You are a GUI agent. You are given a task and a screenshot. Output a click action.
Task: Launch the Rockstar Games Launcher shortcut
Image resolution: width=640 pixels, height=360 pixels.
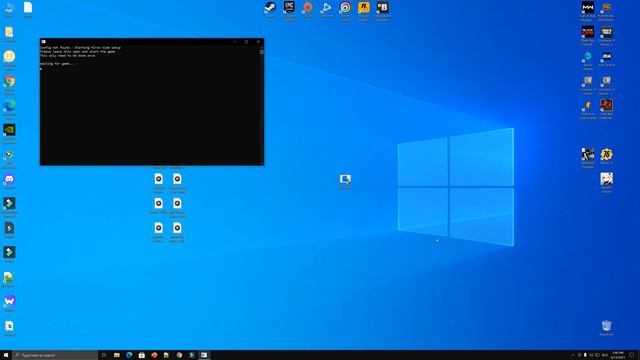coord(364,7)
